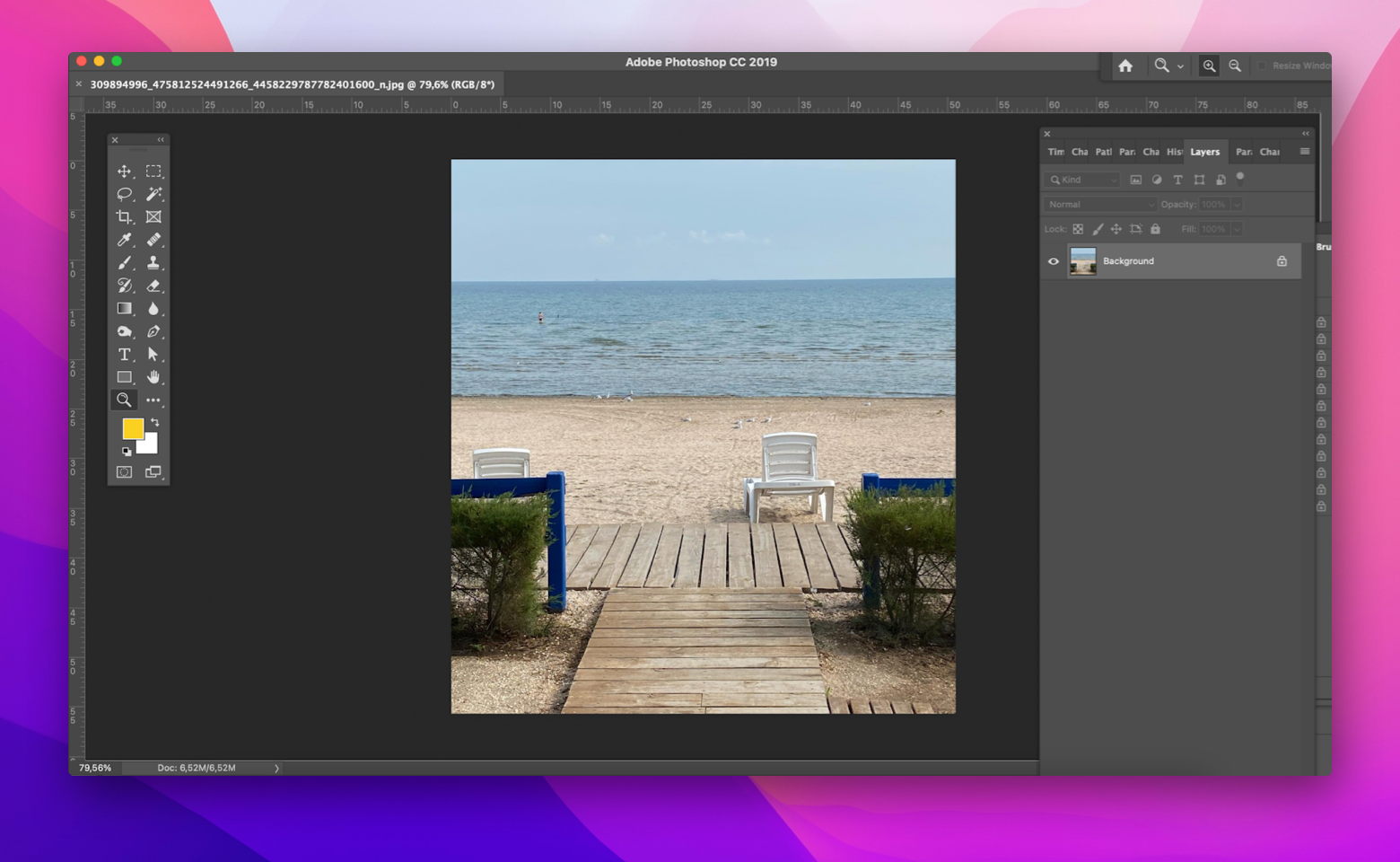Toggle the Background layer visibility eye
Image resolution: width=1400 pixels, height=862 pixels.
[x=1053, y=261]
